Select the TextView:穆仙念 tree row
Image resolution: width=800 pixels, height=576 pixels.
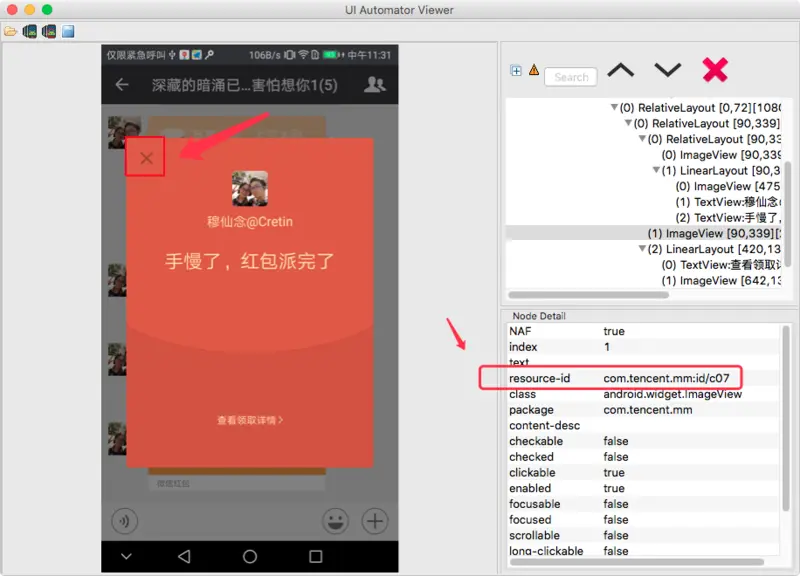(x=728, y=202)
